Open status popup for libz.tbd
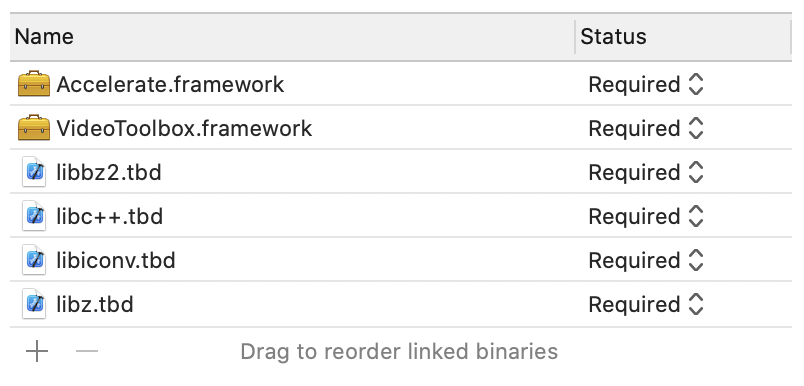Viewport: 804px width, 386px height. pos(646,305)
